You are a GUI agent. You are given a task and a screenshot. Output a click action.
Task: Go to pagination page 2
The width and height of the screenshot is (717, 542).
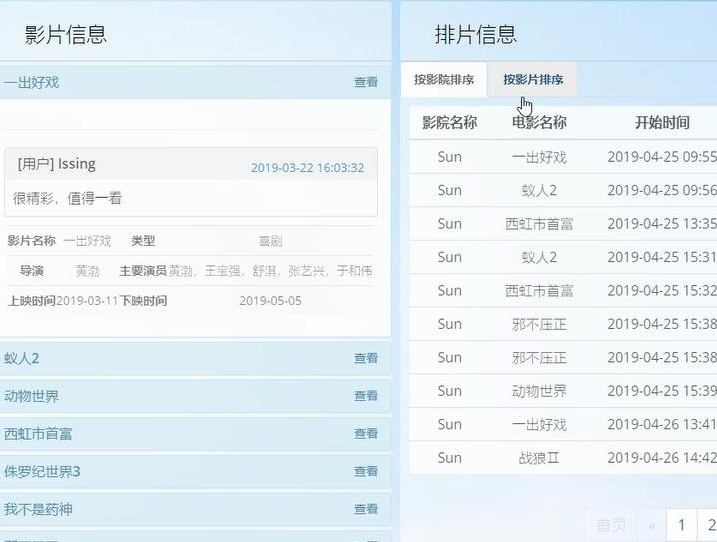point(707,525)
